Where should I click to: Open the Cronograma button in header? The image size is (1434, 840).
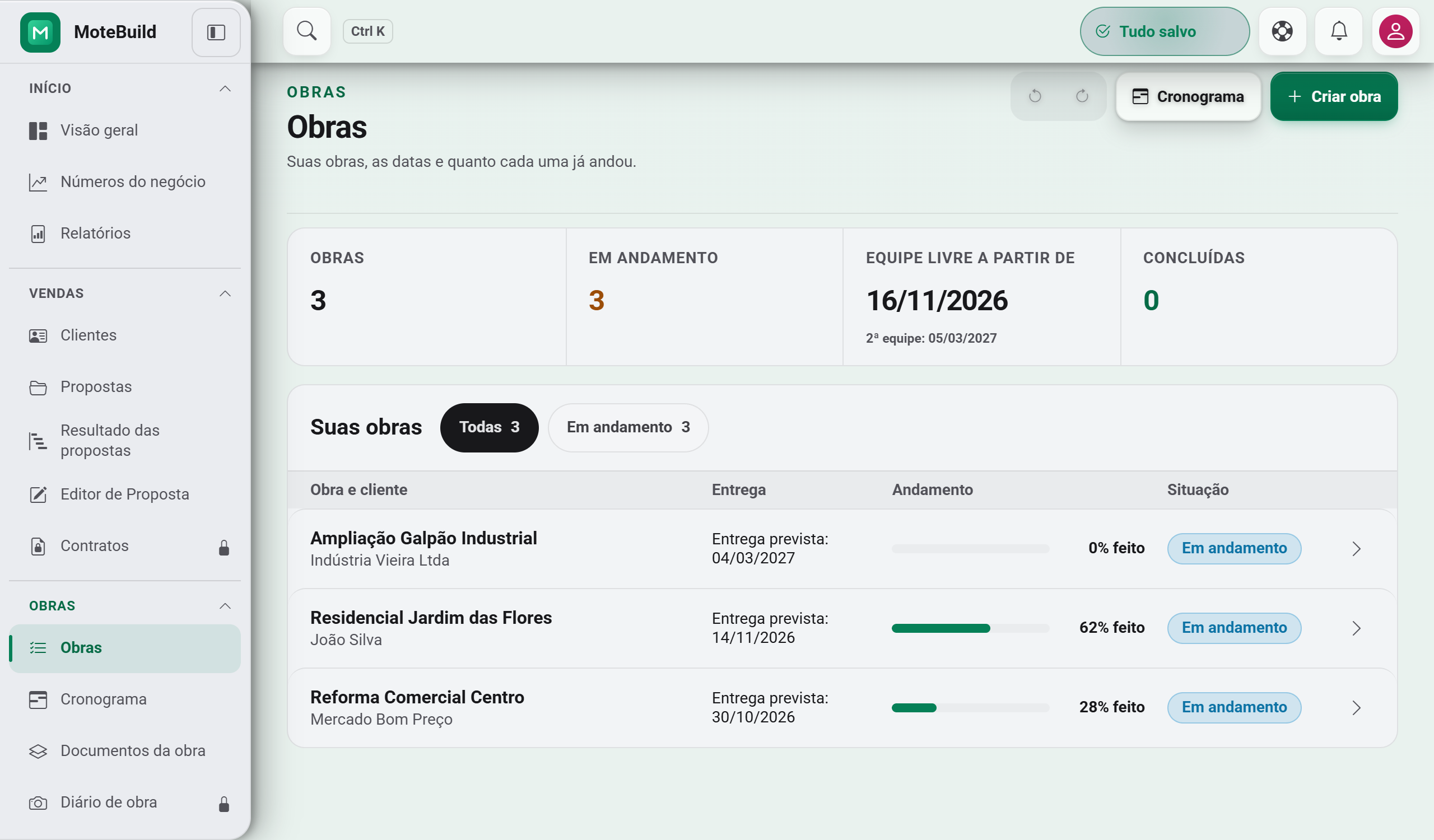coord(1188,96)
